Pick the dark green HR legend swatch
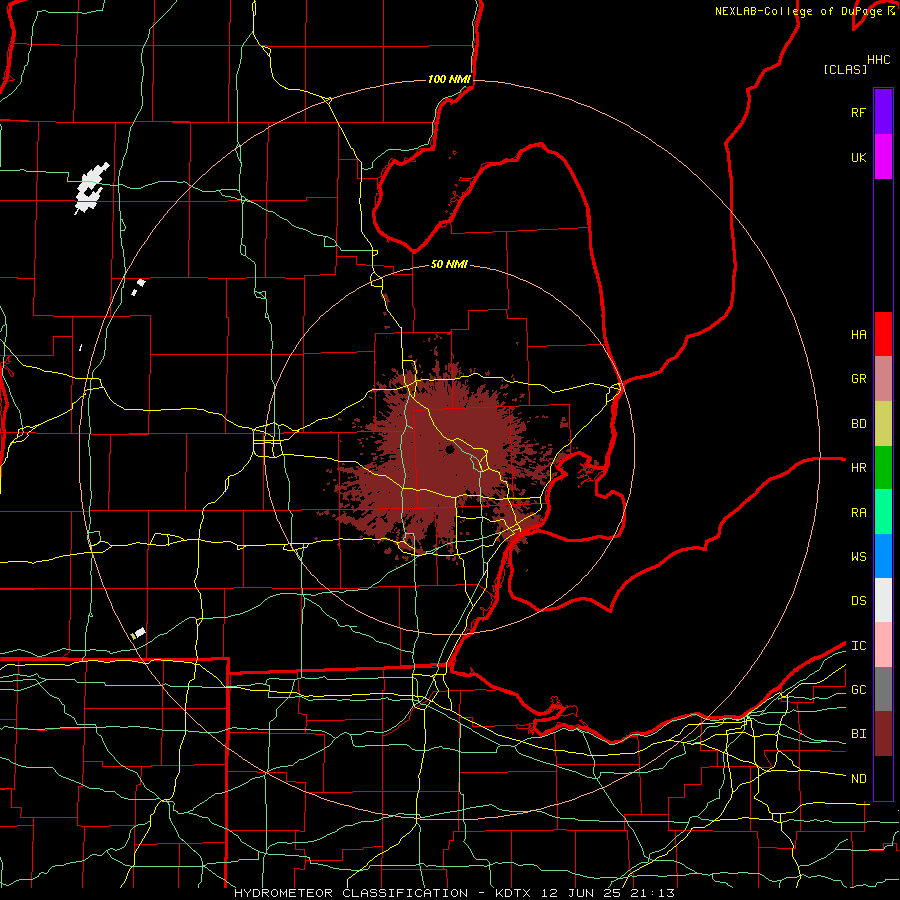This screenshot has height=900, width=900. coord(883,468)
